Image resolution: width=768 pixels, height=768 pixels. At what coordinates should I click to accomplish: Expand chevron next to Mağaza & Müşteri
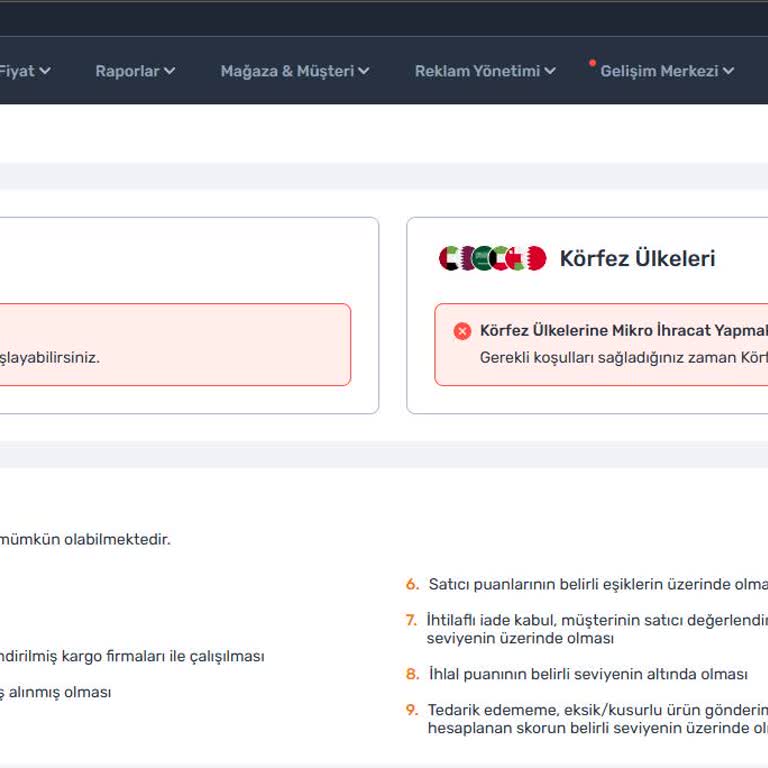point(363,71)
